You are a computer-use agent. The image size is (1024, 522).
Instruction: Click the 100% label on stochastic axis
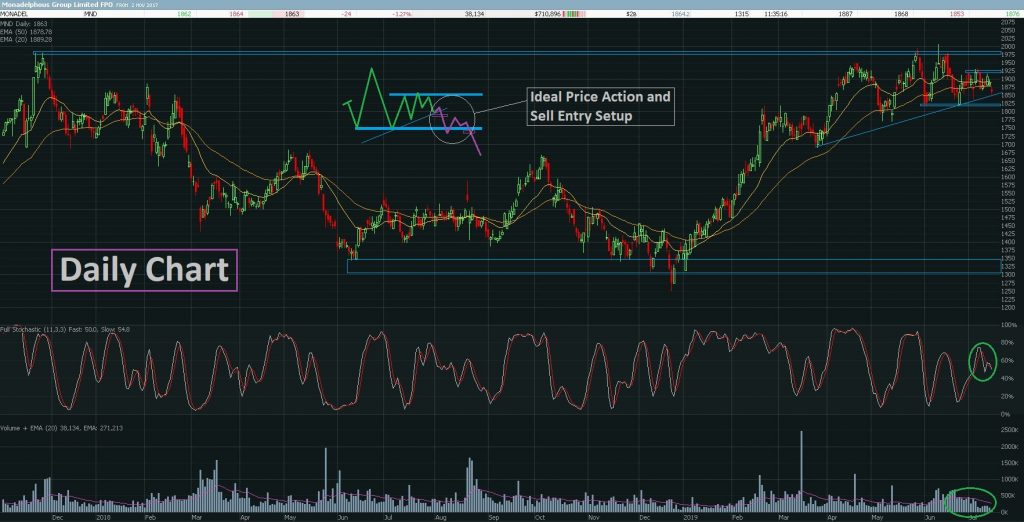click(x=1007, y=325)
